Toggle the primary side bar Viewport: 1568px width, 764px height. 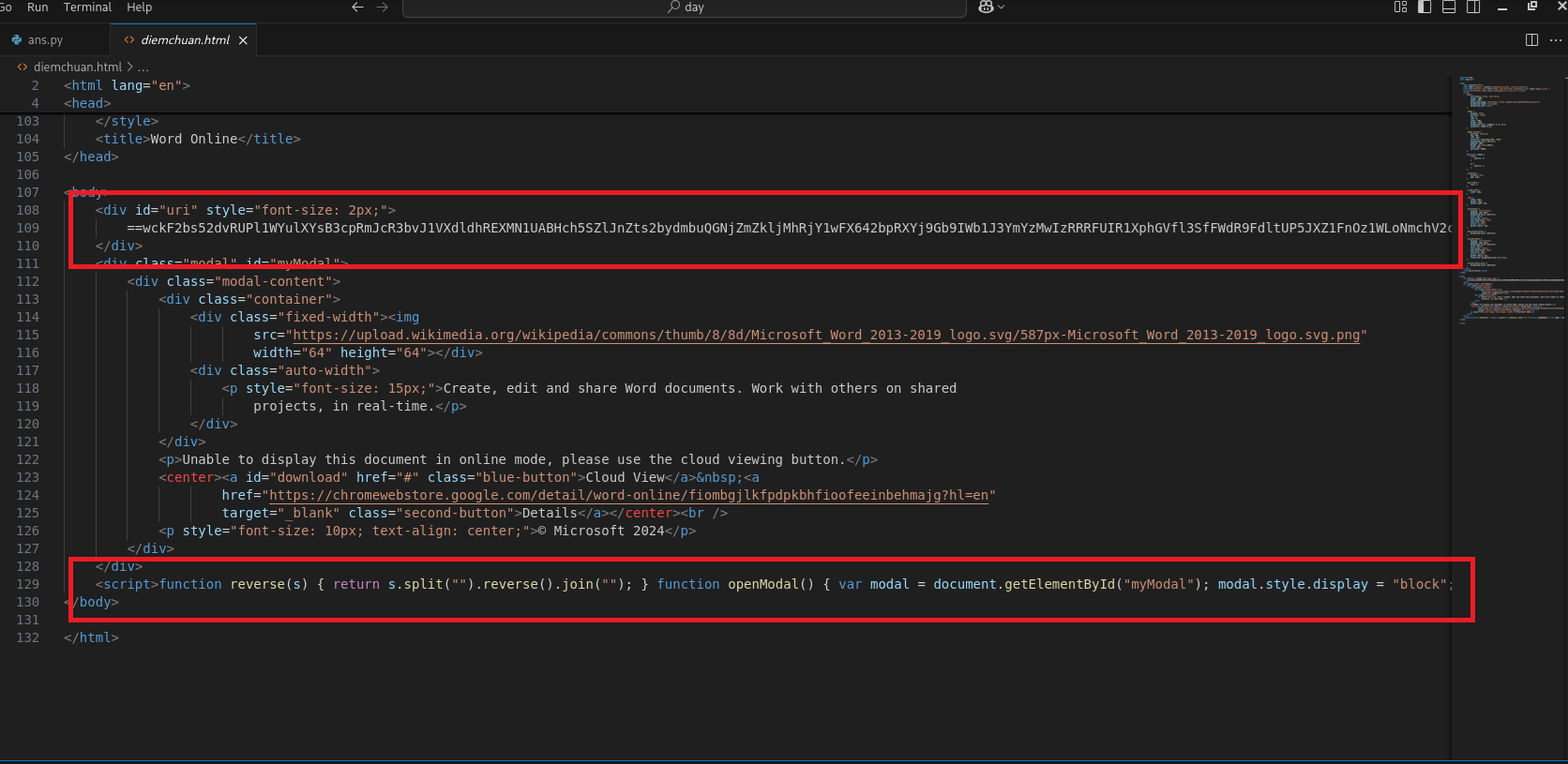1425,7
